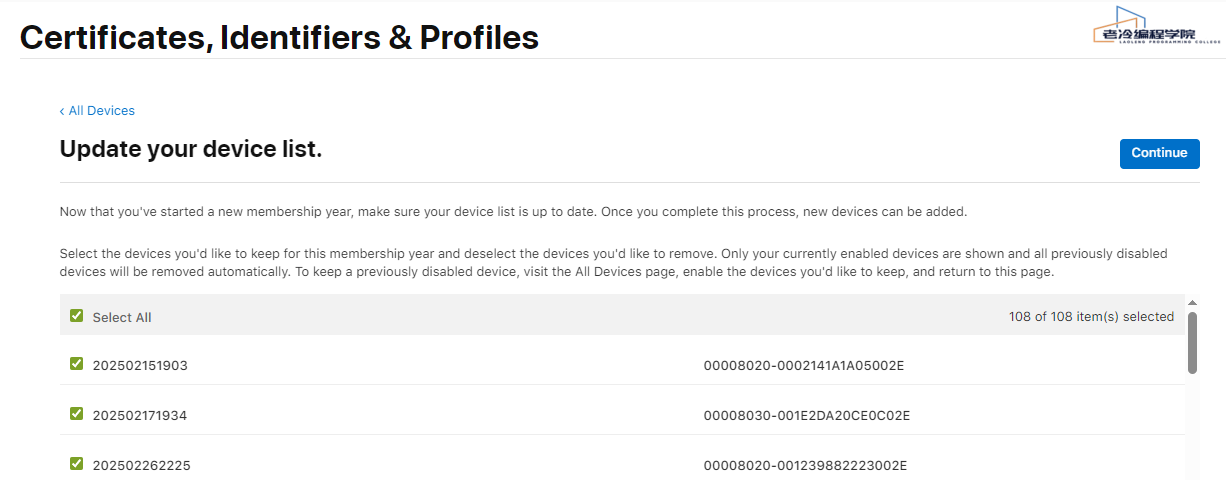Click the Select All label text
Viewport: 1226px width, 480px height.
tap(122, 318)
